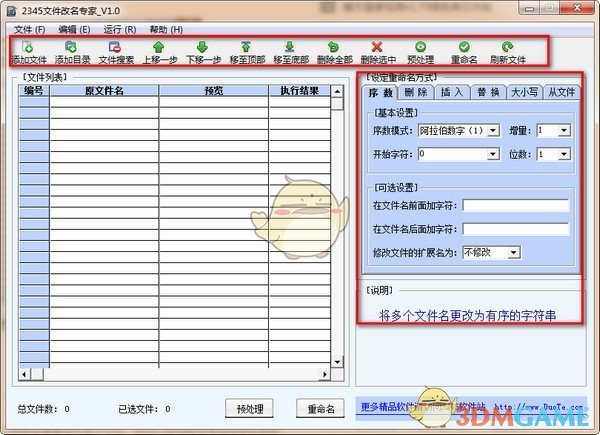Expand the 位数 dropdown
Screen dimensions: 600x435
point(564,155)
